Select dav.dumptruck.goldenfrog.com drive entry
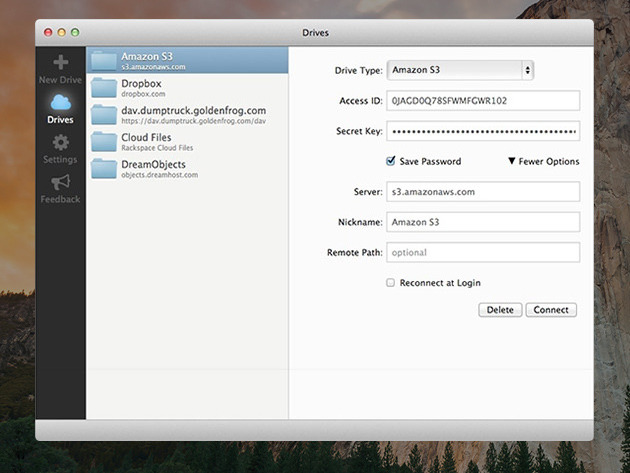630x473 pixels. (187, 115)
